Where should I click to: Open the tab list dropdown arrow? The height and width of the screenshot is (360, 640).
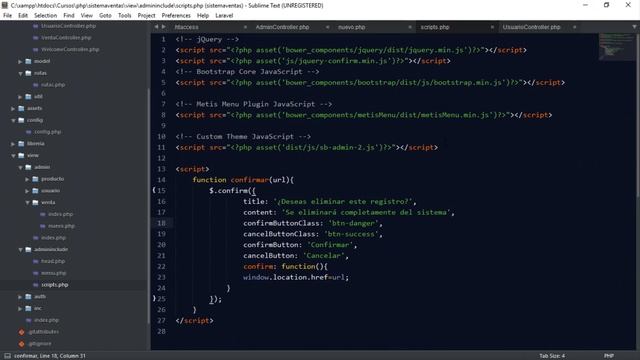point(634,27)
